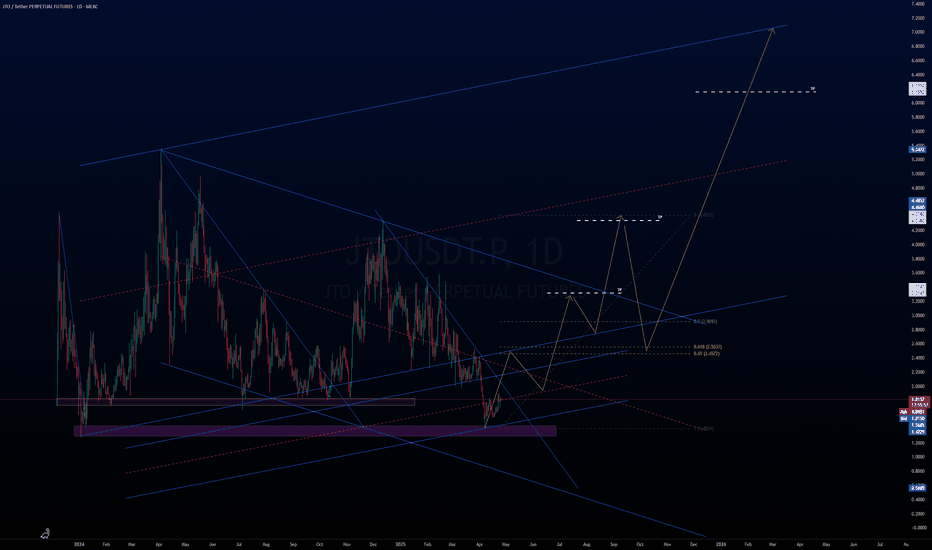Select the highest TP dashed line above 6.0000

[x=755, y=92]
